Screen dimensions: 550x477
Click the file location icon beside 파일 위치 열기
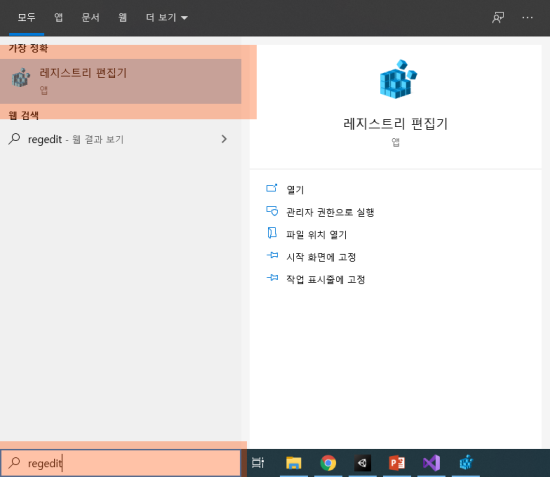272,233
